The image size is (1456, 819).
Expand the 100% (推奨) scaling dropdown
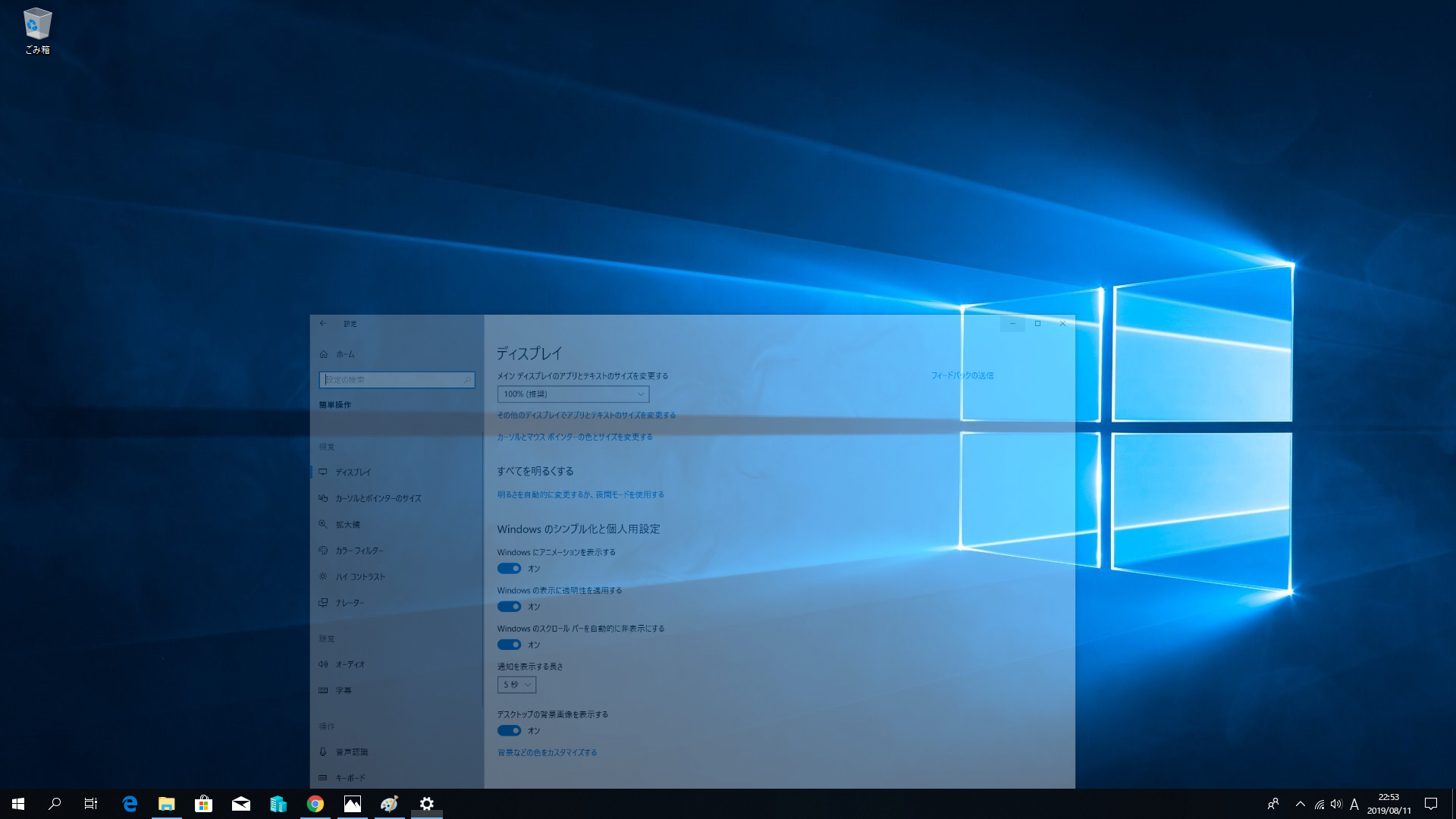tap(573, 394)
